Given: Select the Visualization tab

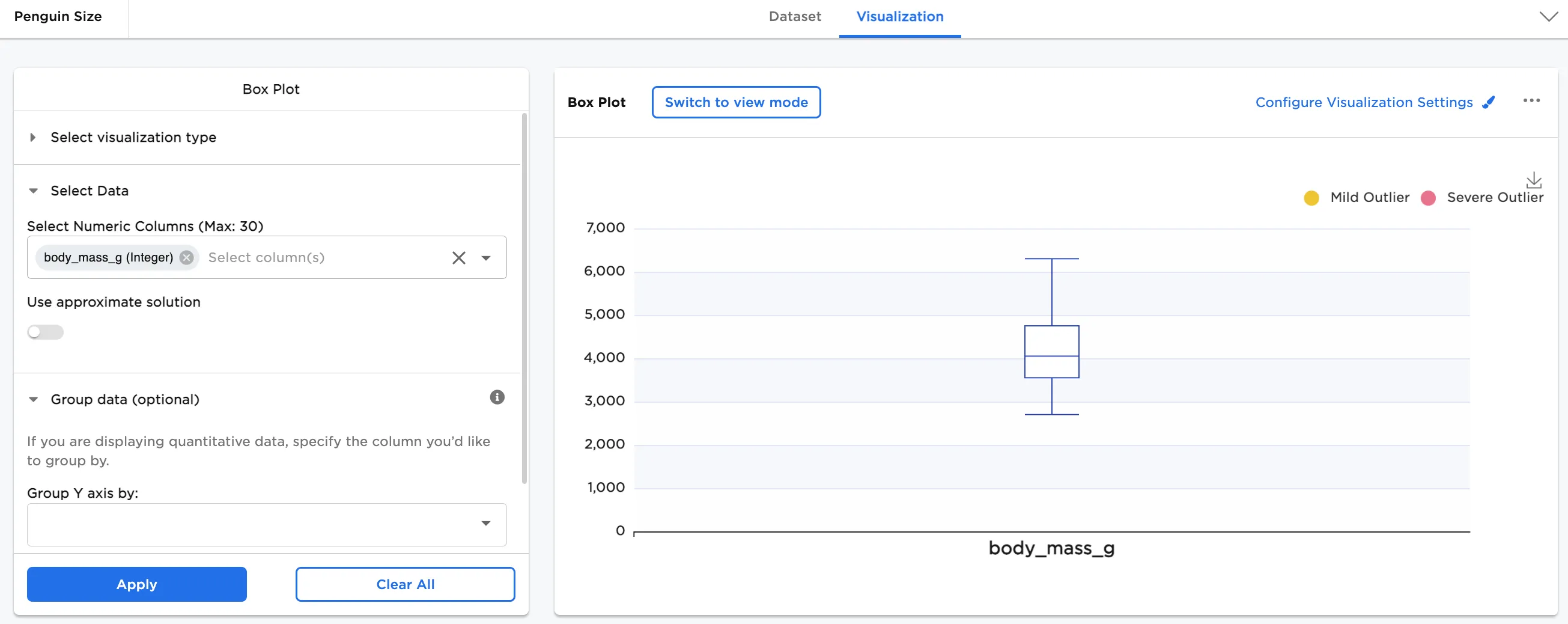Looking at the screenshot, I should (x=899, y=16).
